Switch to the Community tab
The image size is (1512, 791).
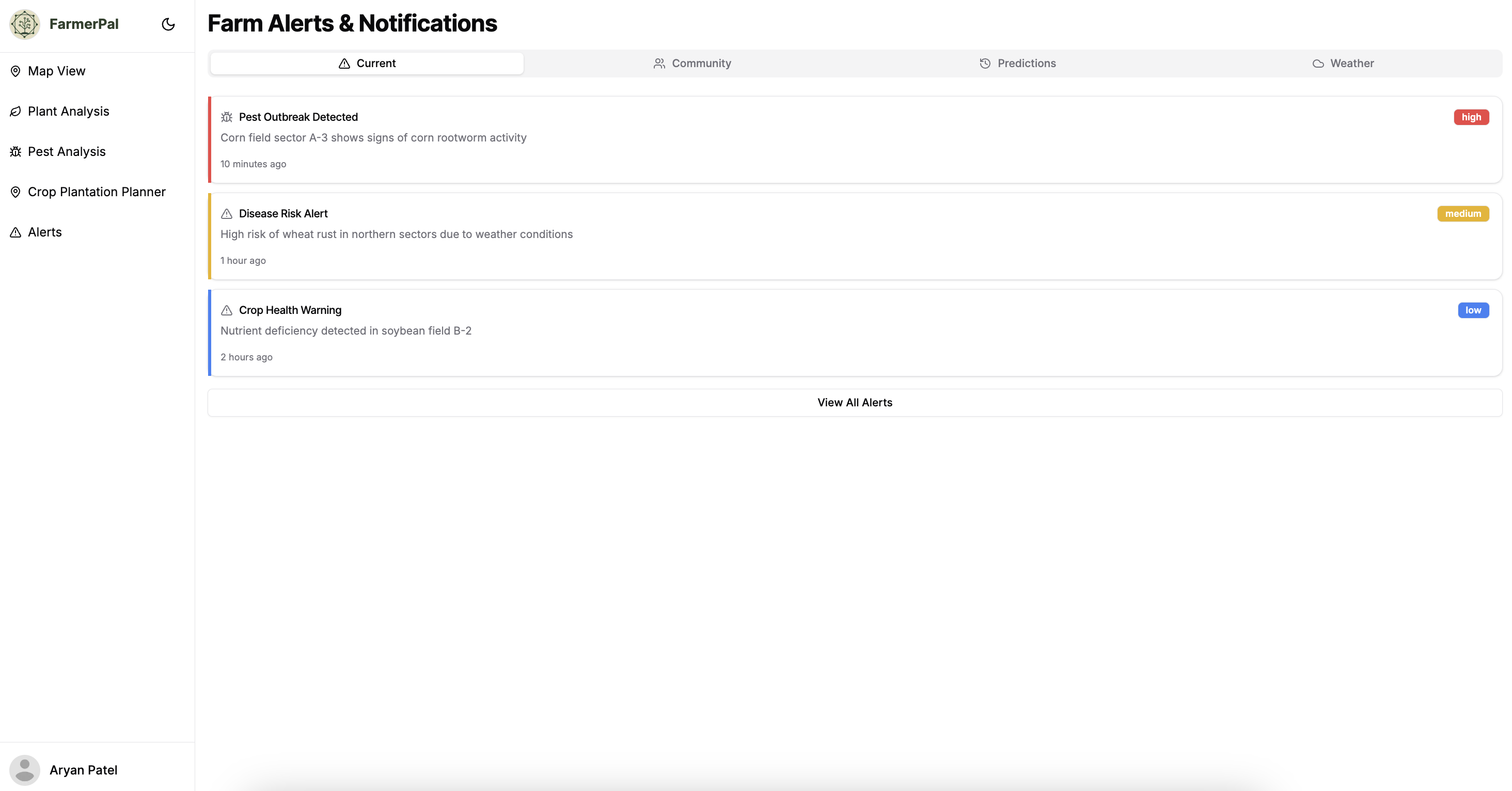click(x=692, y=64)
